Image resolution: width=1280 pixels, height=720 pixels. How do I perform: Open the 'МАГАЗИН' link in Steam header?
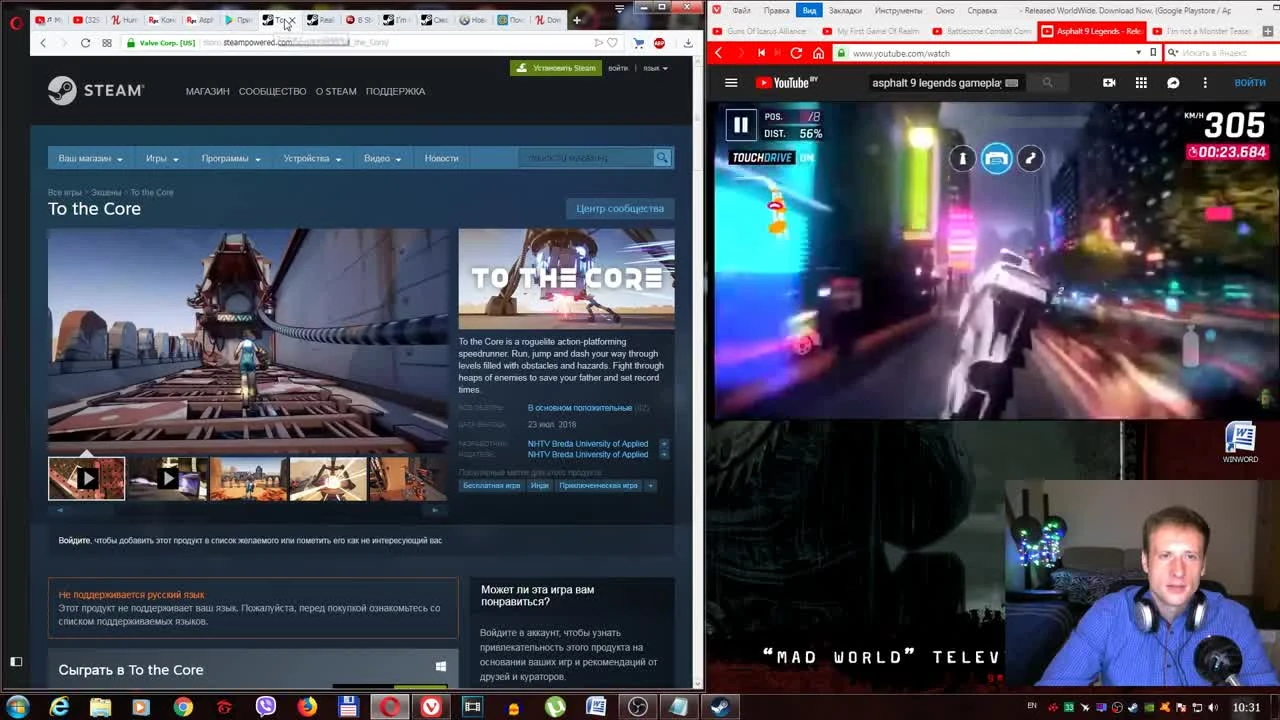coord(207,91)
